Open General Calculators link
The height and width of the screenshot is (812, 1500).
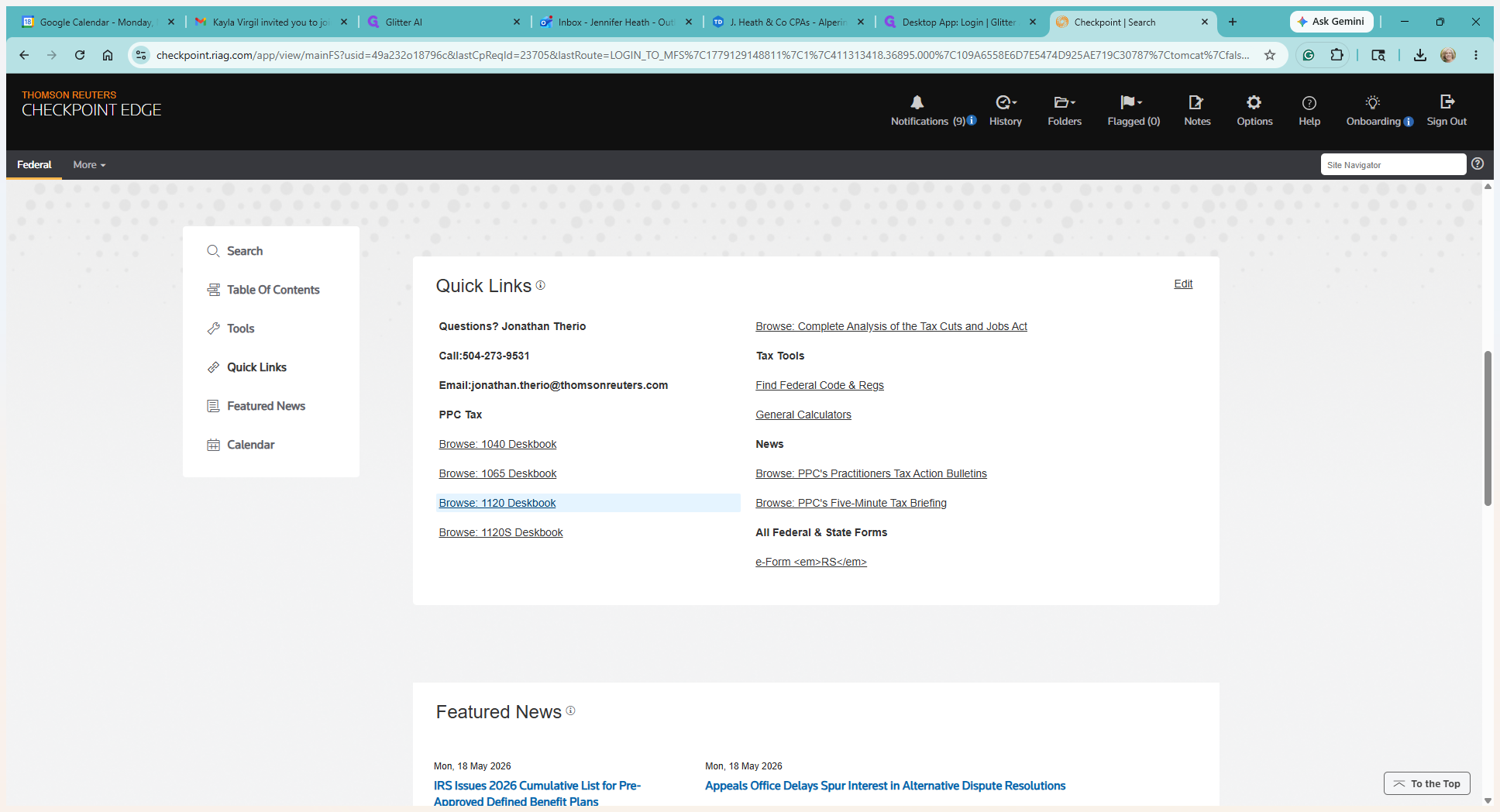(803, 415)
